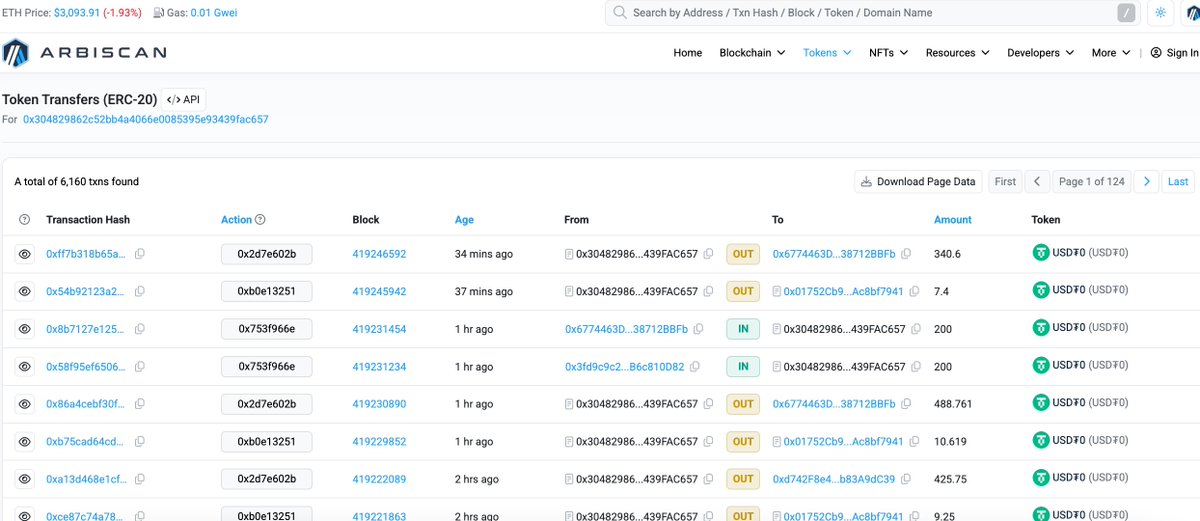The width and height of the screenshot is (1200, 521).
Task: View details eye icon for 0xa13d468e1cf row
Action: coord(25,479)
